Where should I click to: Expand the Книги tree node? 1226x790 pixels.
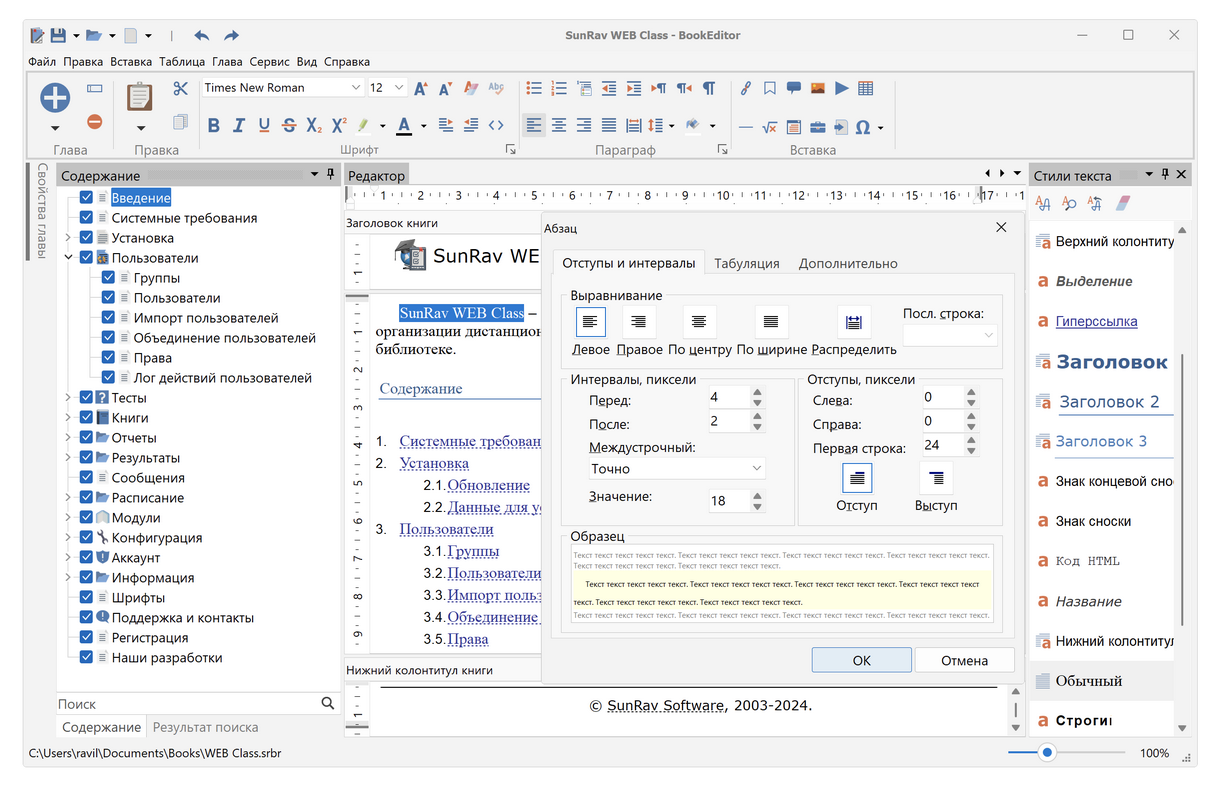pyautogui.click(x=68, y=418)
